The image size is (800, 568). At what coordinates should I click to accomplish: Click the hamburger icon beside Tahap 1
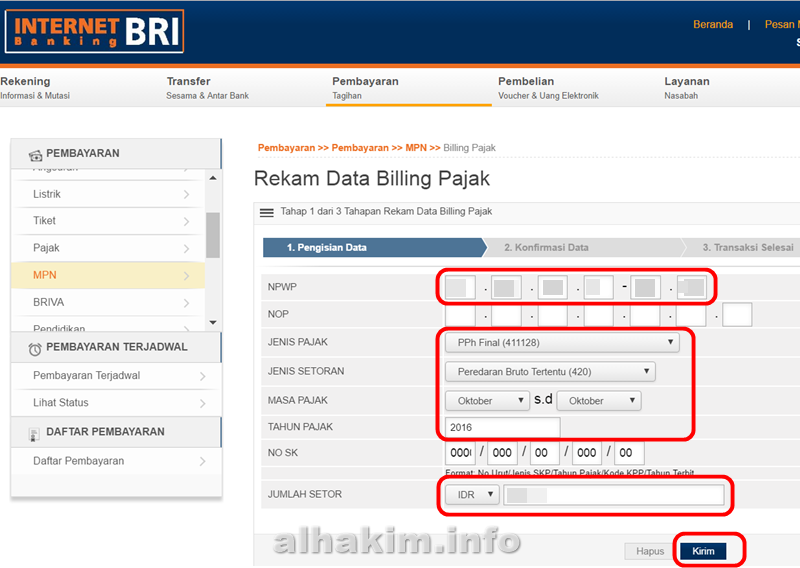click(x=267, y=213)
